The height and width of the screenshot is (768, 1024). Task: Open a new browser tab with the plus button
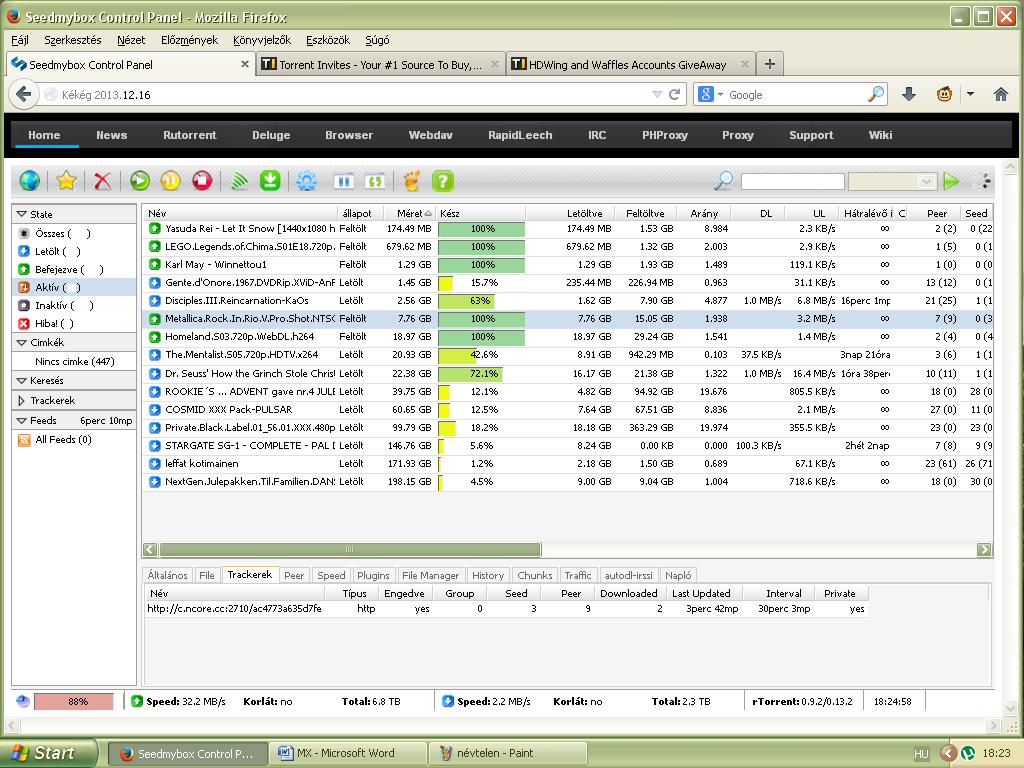coord(770,64)
